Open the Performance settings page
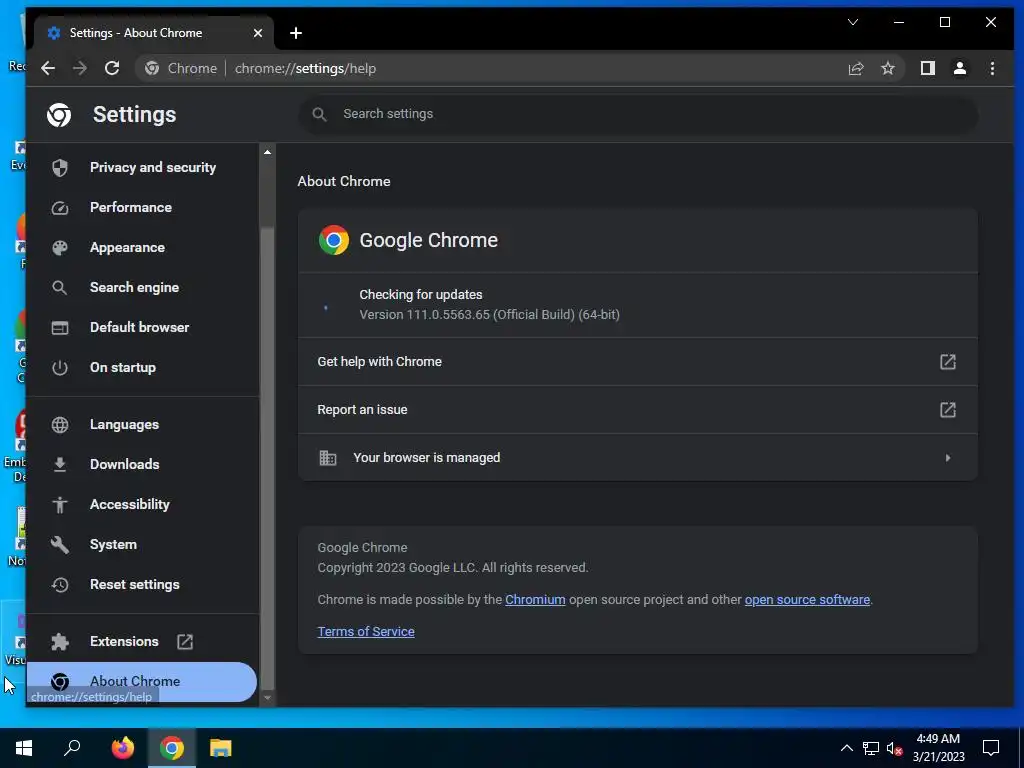1024x768 pixels. click(142, 208)
